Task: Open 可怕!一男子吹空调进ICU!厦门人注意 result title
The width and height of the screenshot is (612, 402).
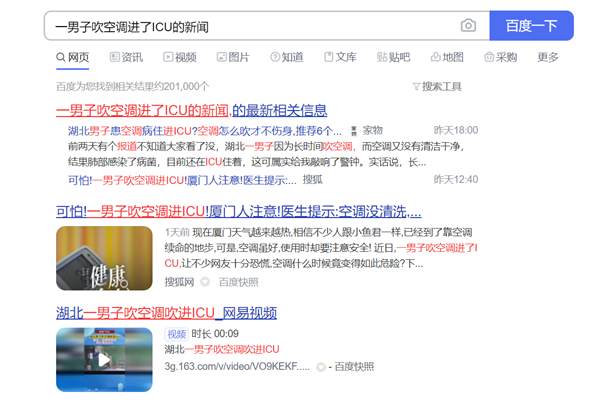Action: click(238, 212)
